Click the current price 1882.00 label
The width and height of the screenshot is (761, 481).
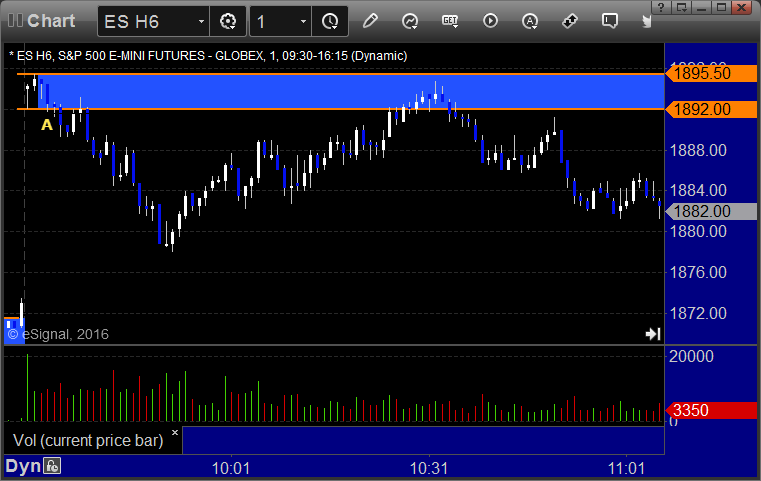(711, 212)
